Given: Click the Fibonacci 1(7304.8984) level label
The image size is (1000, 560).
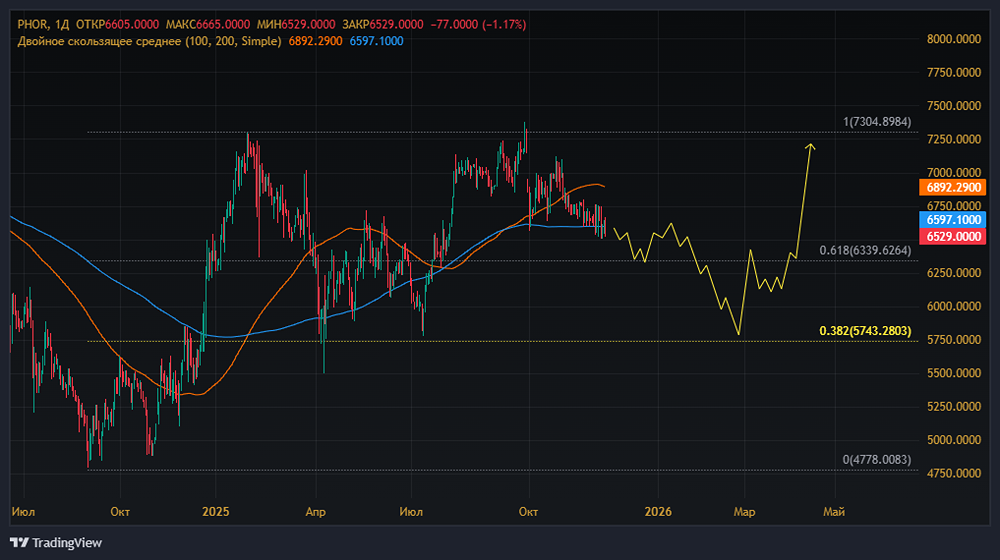Looking at the screenshot, I should (x=877, y=122).
